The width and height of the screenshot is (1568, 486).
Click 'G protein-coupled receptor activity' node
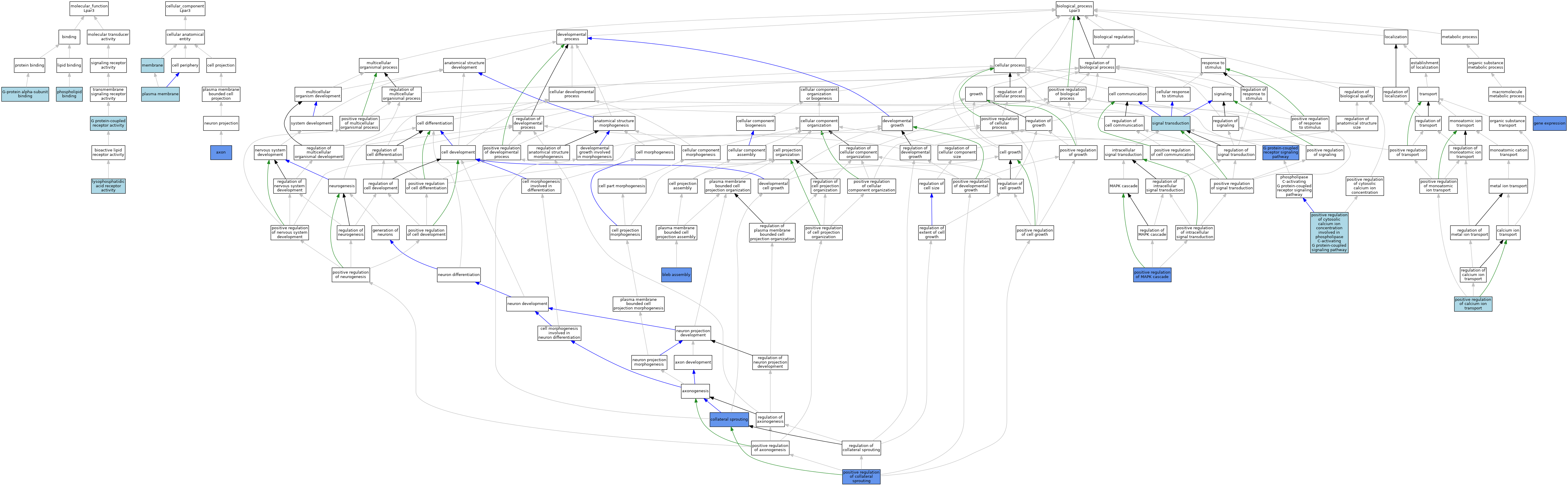(108, 123)
